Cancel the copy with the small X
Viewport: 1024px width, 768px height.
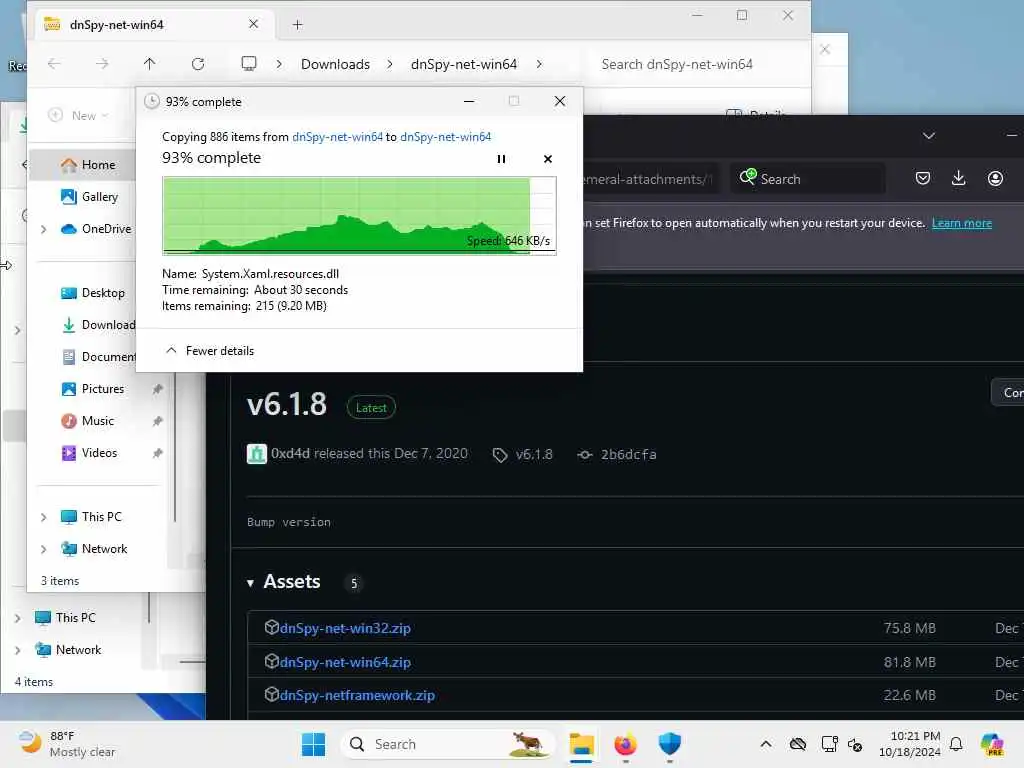(x=547, y=159)
